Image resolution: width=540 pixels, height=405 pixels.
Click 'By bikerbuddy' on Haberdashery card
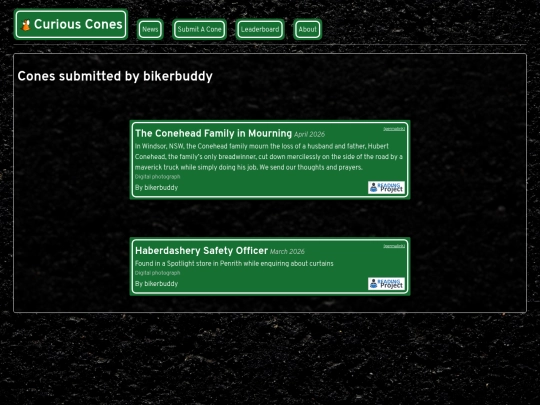[x=156, y=284]
